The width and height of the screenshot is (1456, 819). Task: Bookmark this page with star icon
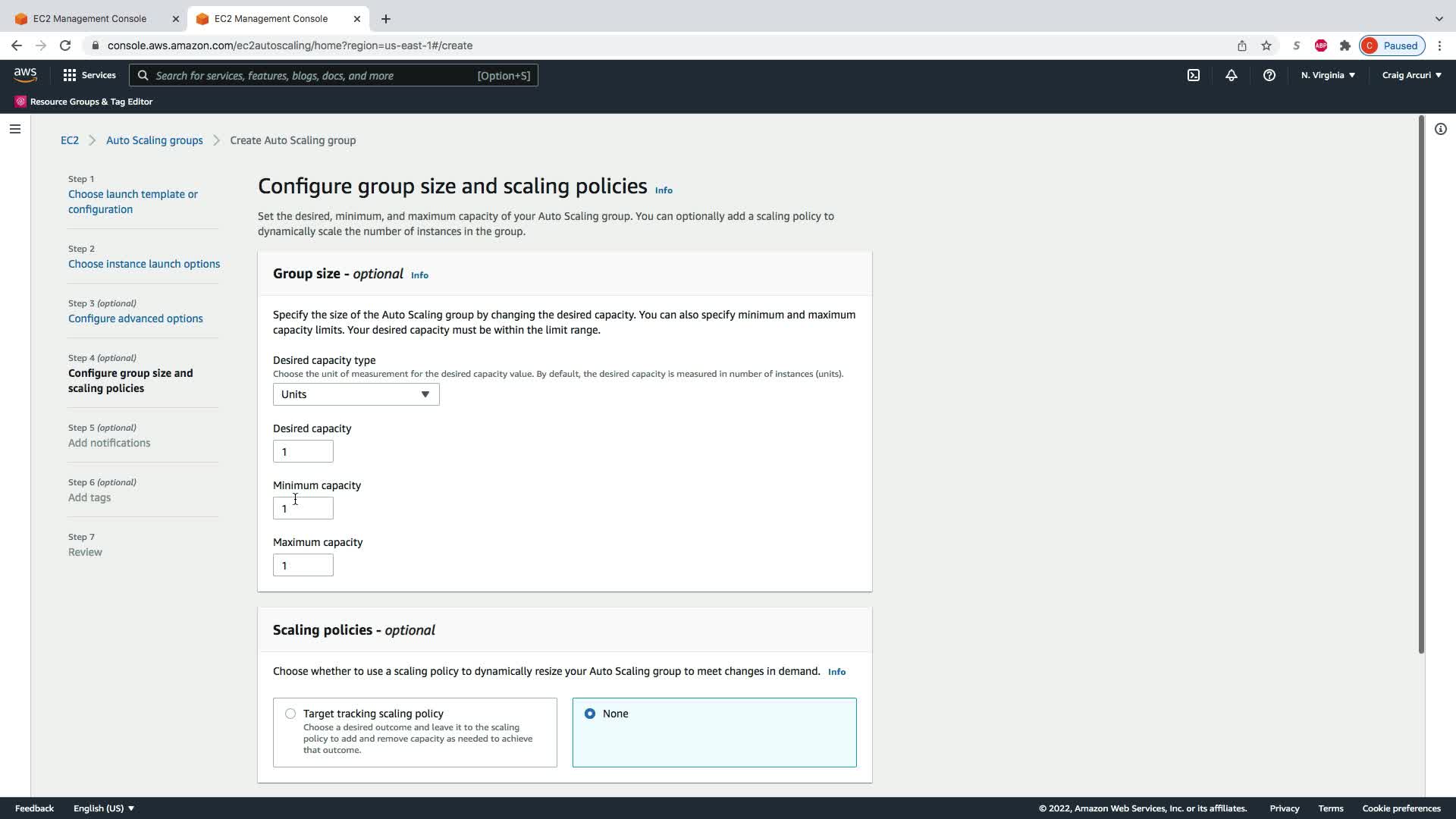point(1266,45)
